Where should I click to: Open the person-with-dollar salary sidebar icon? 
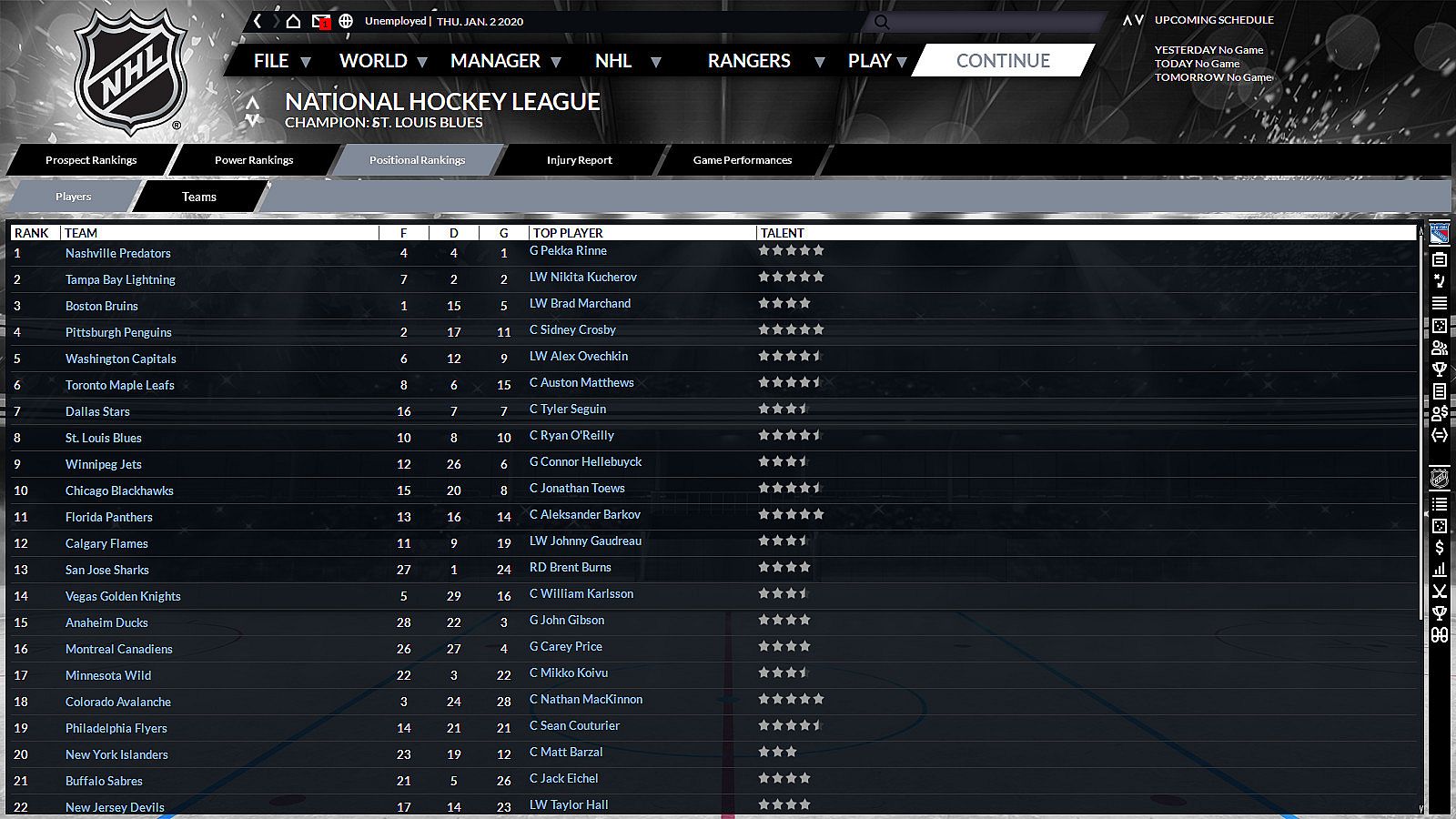pos(1440,413)
